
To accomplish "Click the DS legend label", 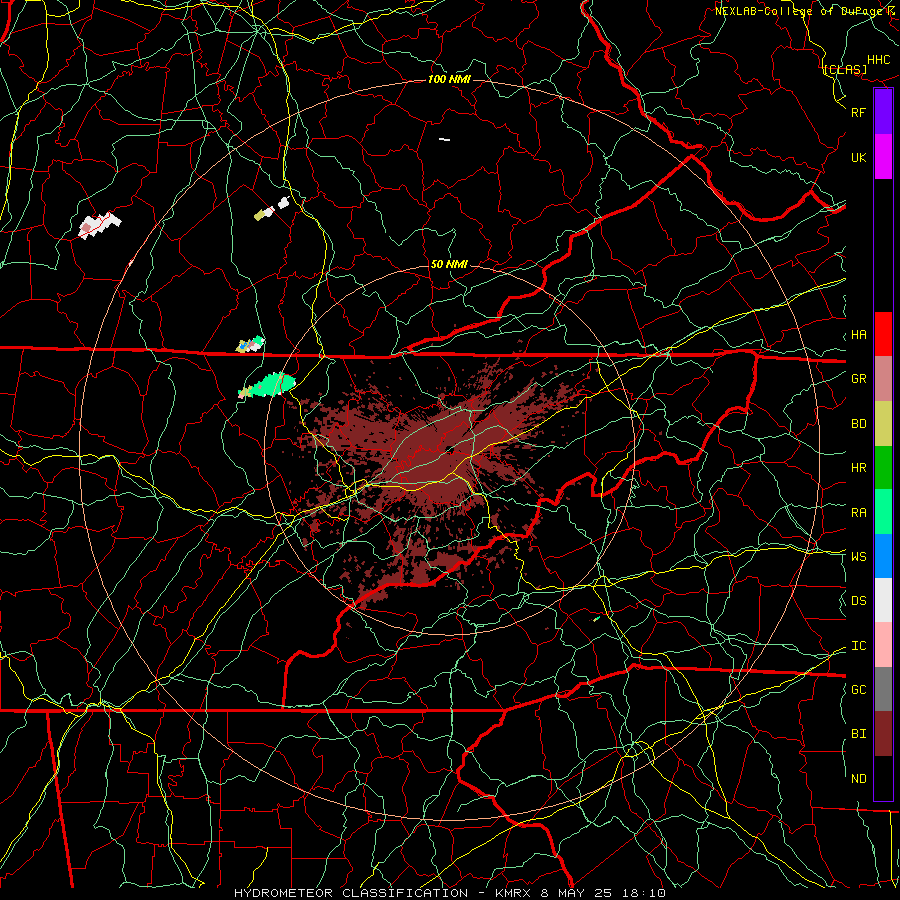I will coord(859,600).
